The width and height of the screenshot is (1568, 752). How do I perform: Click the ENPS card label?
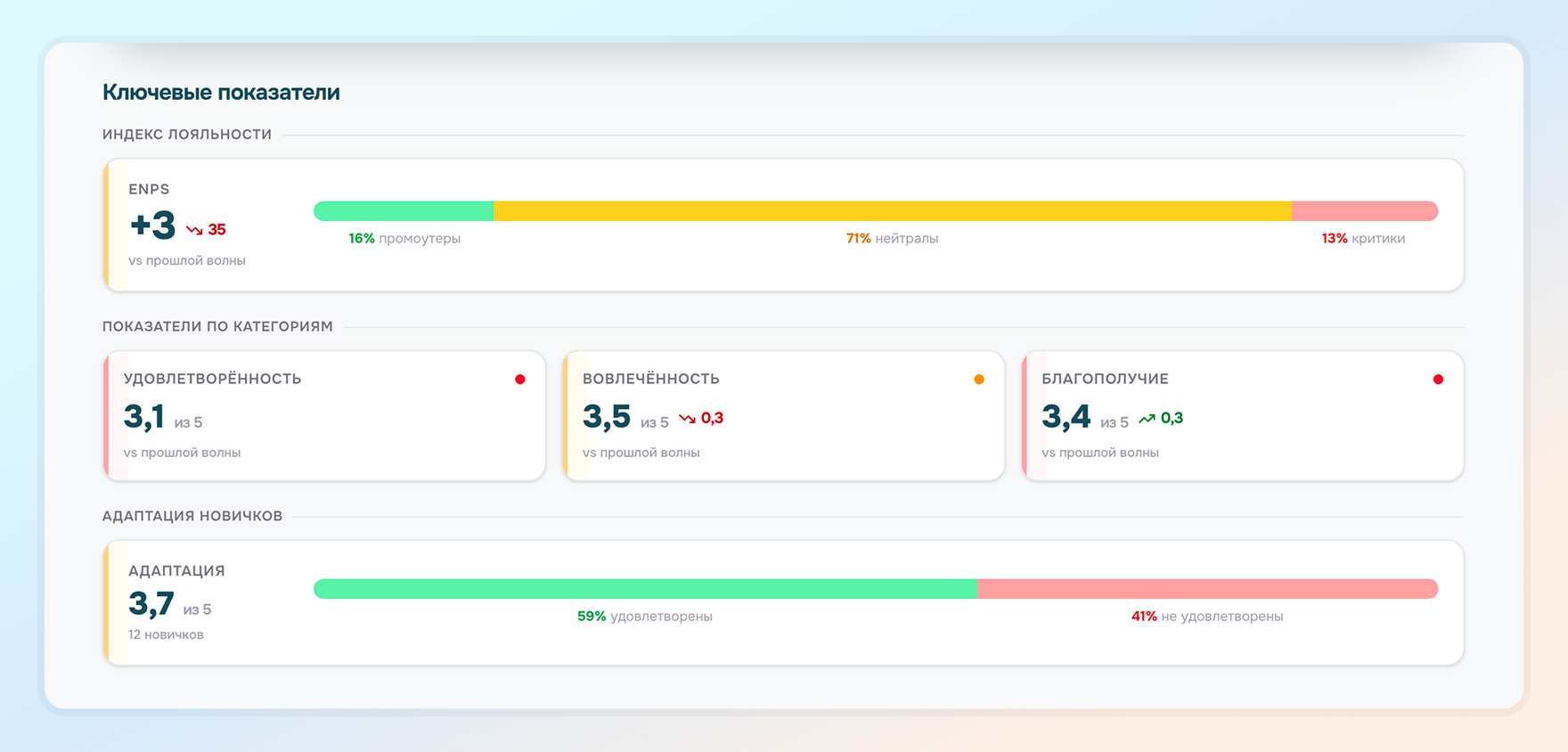click(149, 189)
